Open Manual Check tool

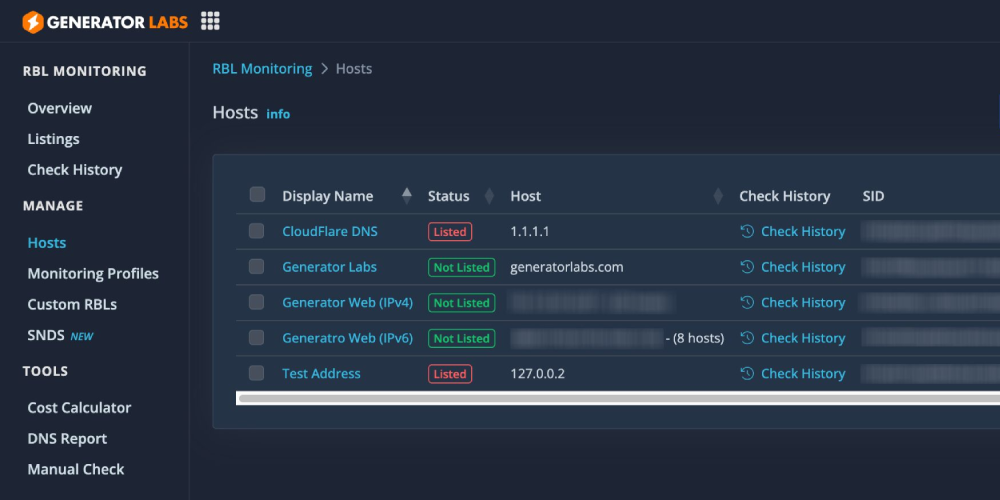76,469
